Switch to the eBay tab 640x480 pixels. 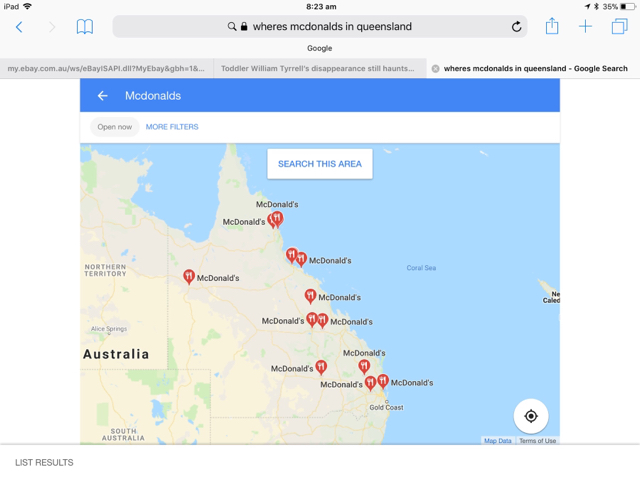(x=106, y=69)
